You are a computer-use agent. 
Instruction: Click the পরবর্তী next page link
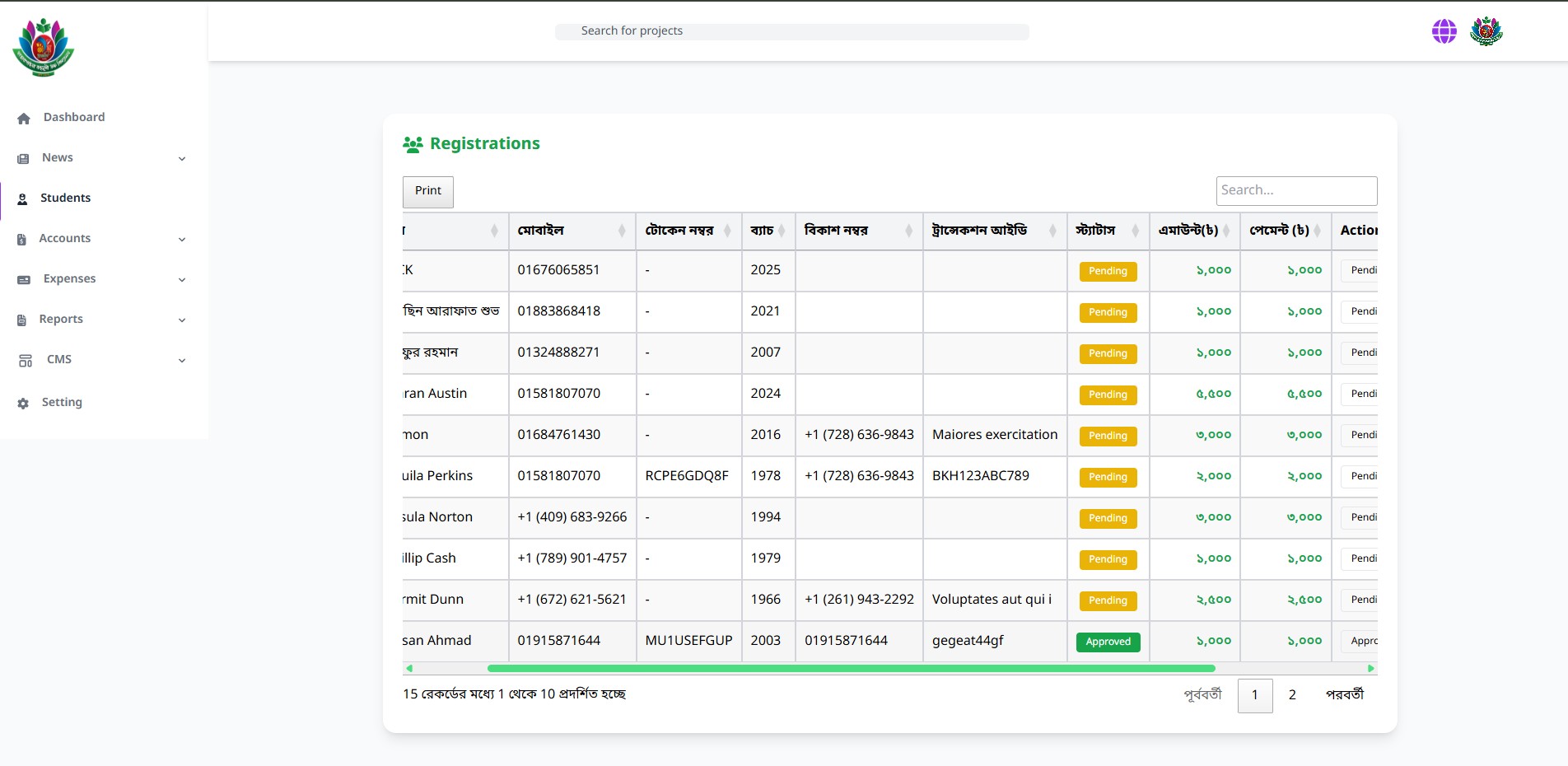pos(1344,695)
